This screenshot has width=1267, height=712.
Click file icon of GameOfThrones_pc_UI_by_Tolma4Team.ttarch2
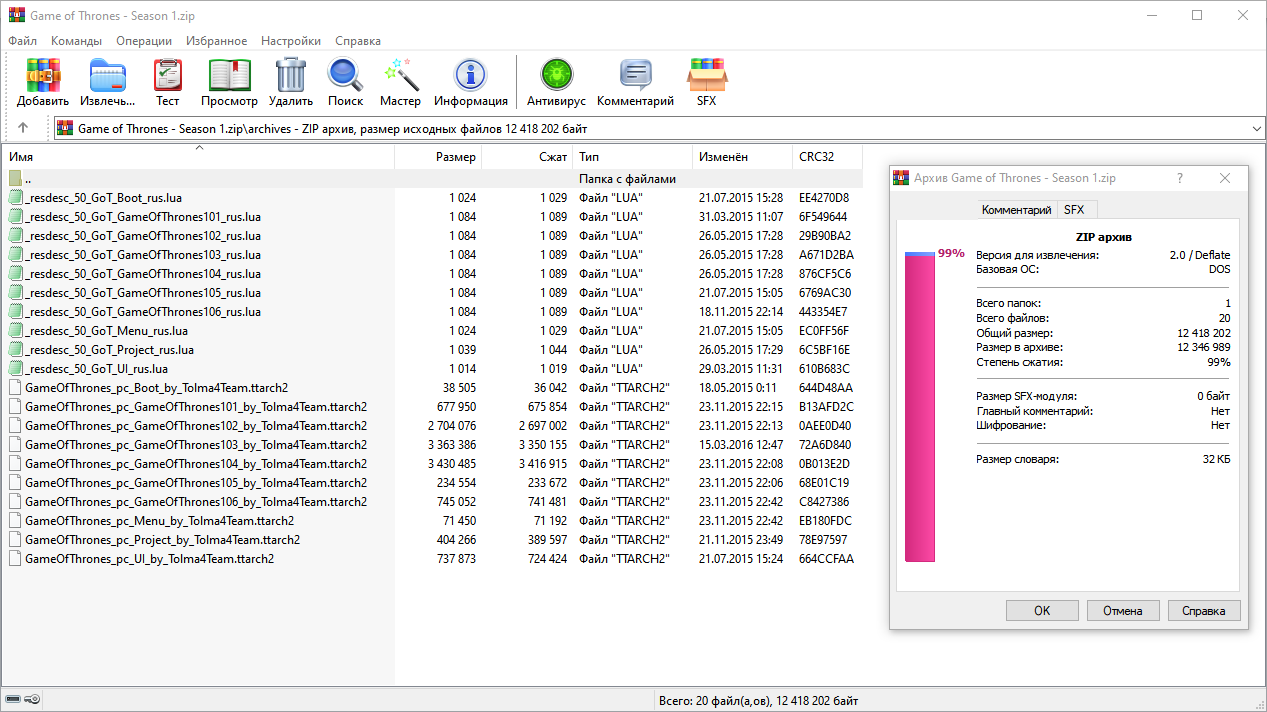[15, 559]
